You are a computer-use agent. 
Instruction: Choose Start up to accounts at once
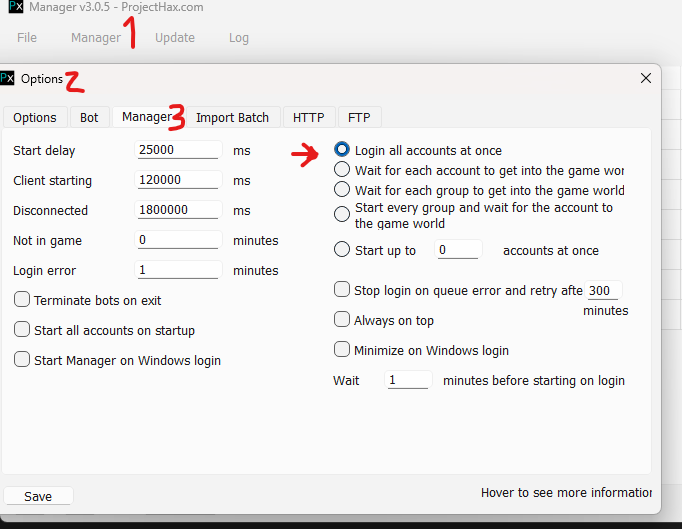pyautogui.click(x=342, y=250)
